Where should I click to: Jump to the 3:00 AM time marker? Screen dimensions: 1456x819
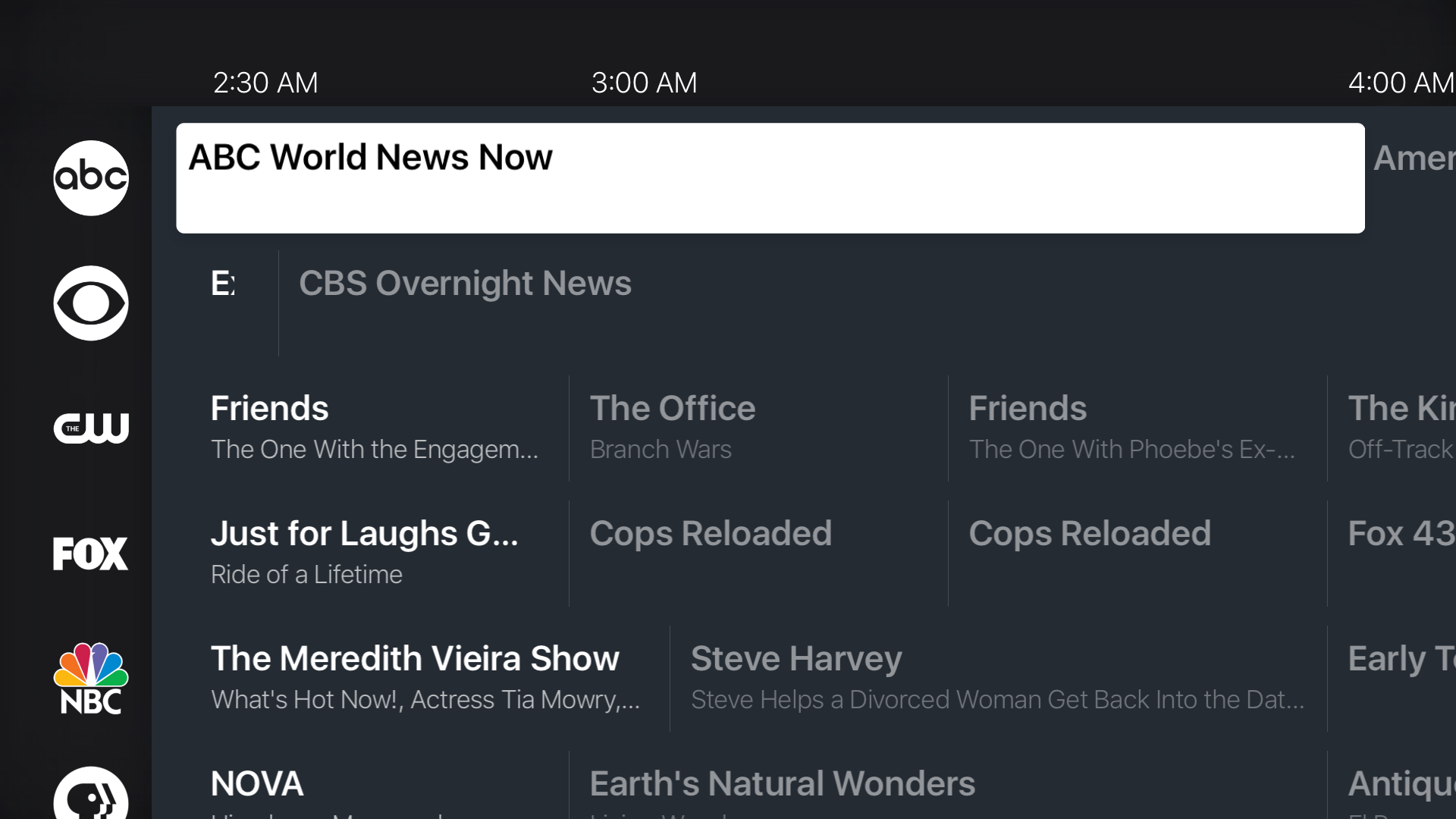point(644,83)
